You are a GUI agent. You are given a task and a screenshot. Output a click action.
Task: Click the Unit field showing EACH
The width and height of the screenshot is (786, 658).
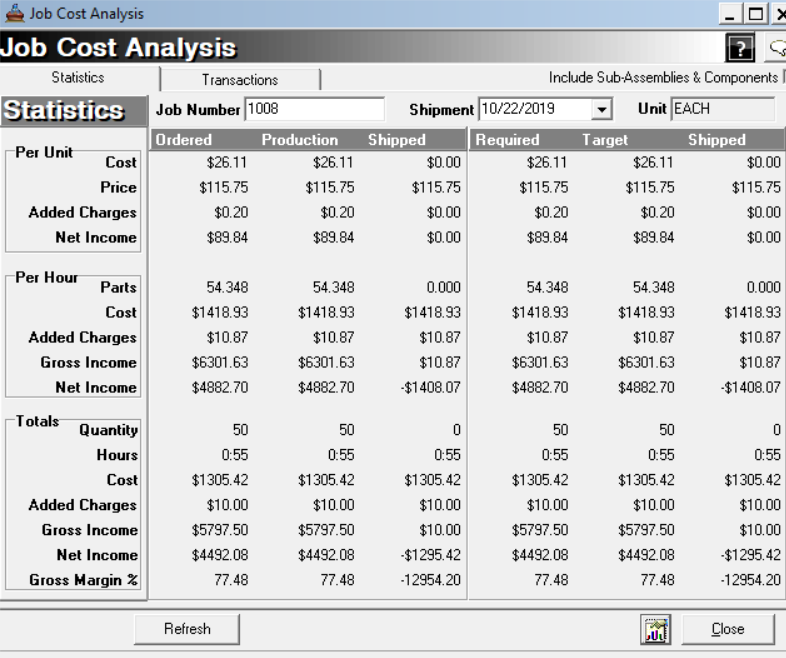point(723,109)
